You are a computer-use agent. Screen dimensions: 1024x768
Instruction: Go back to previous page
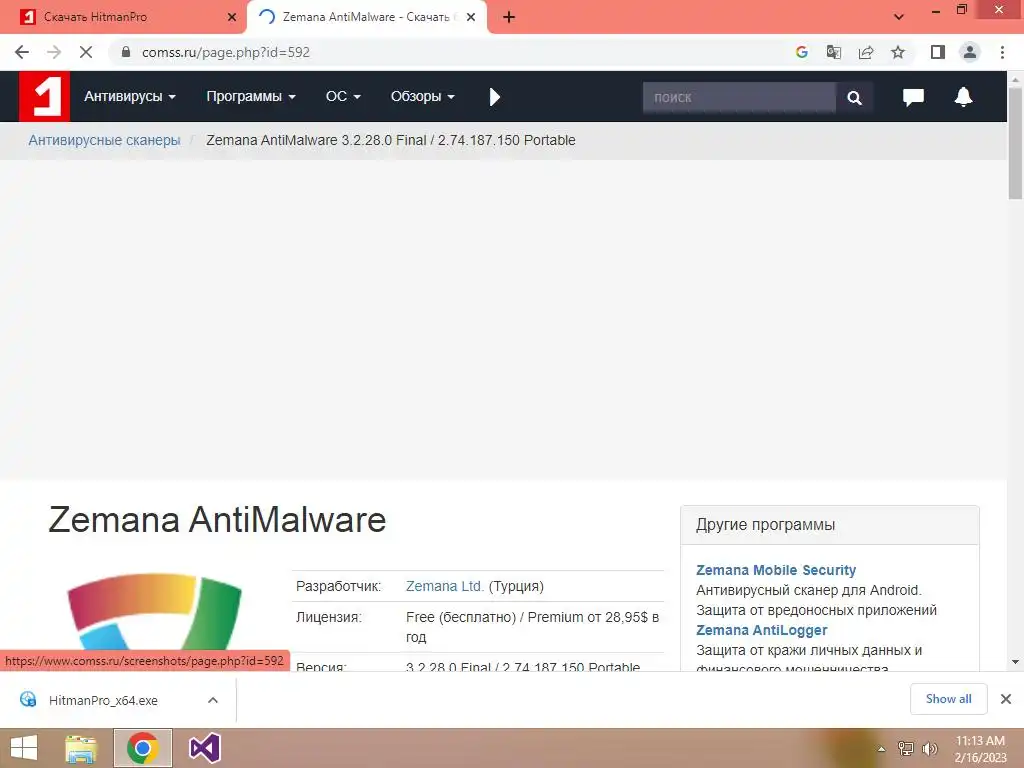pyautogui.click(x=22, y=52)
